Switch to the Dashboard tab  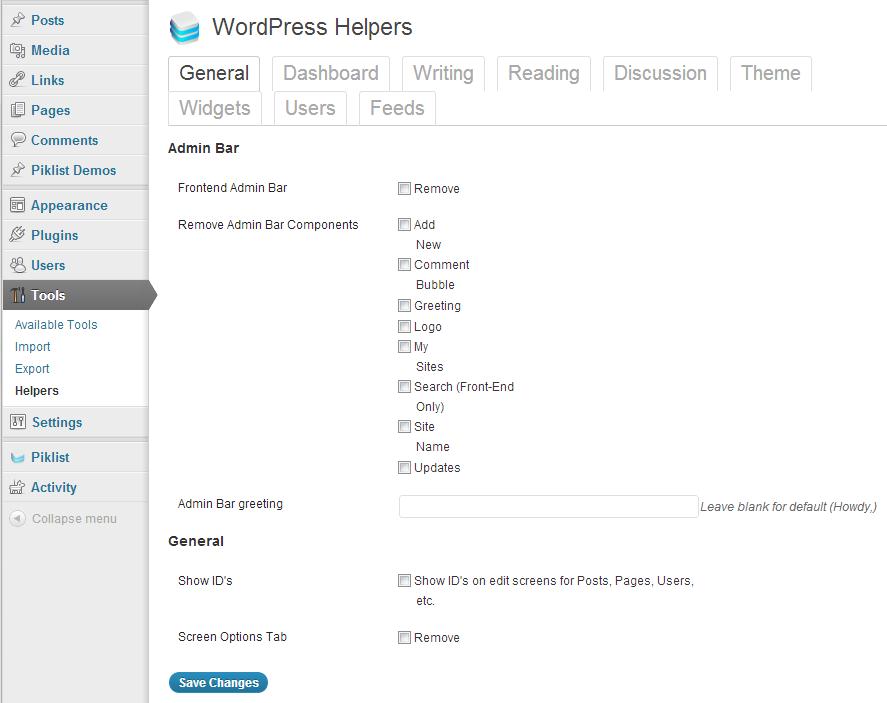point(330,74)
